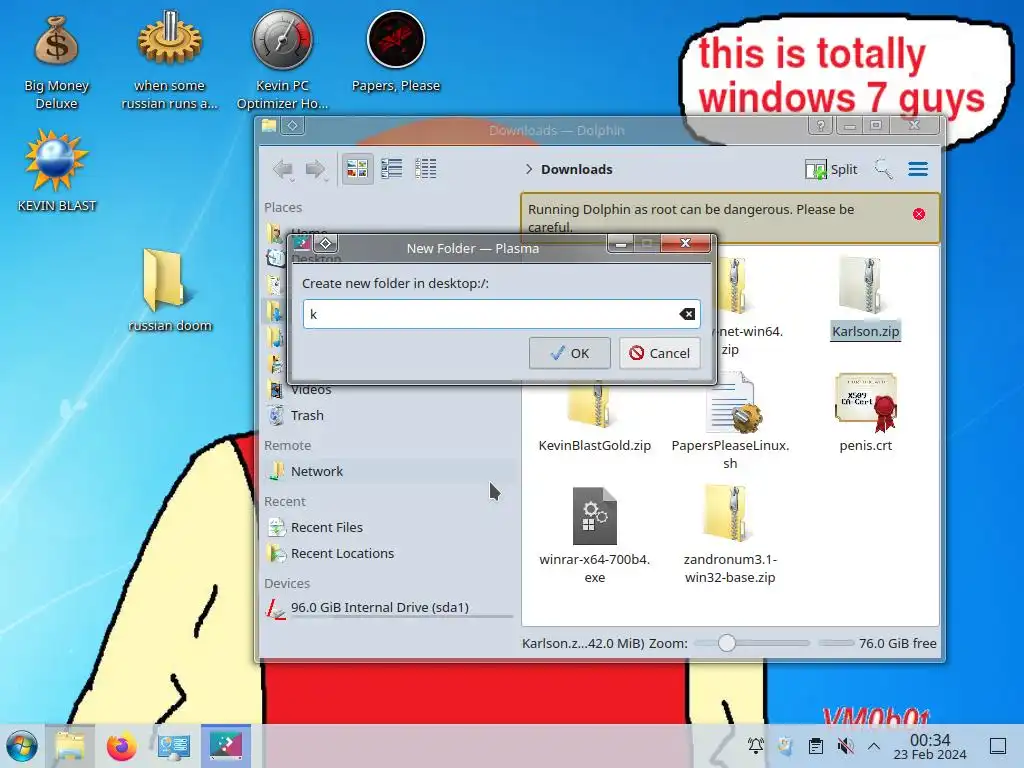
Task: Select the russian doom folder on desktop
Action: [x=170, y=290]
